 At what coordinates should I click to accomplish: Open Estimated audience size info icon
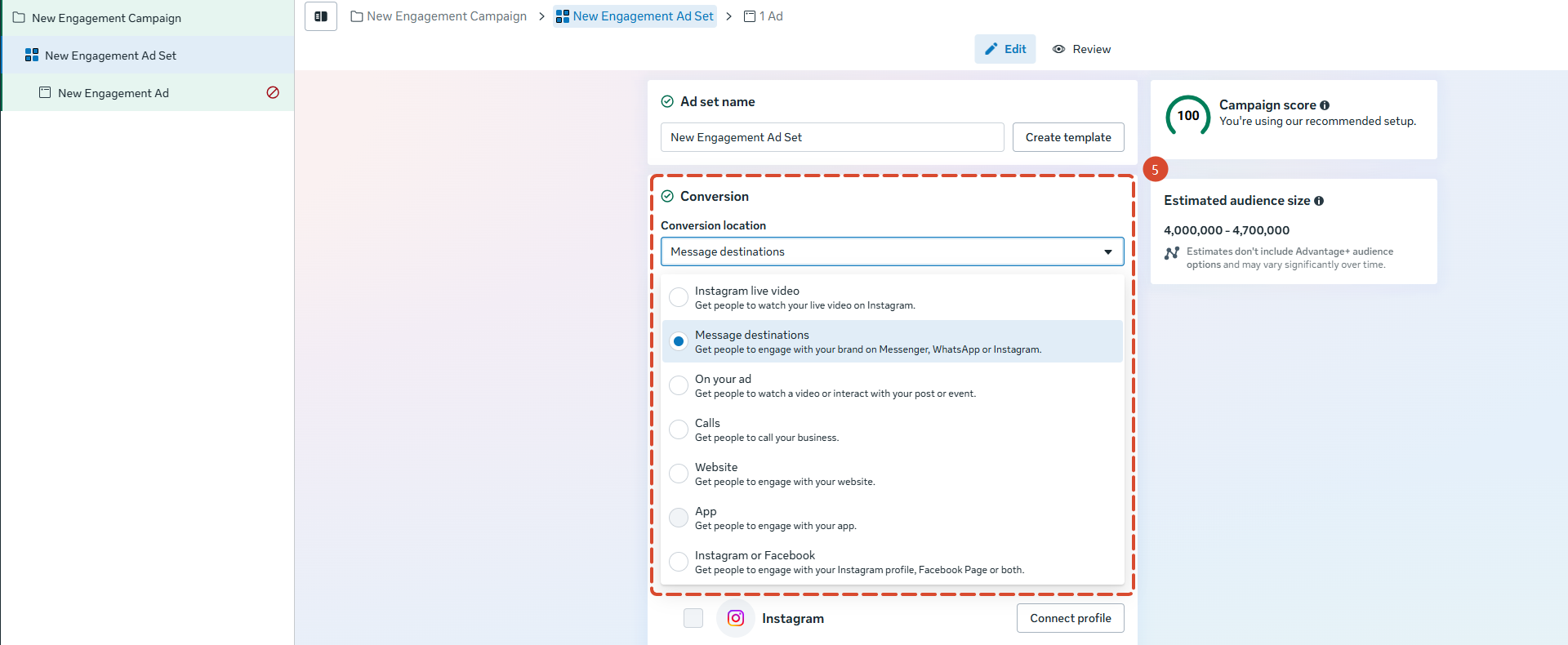[x=1319, y=201]
